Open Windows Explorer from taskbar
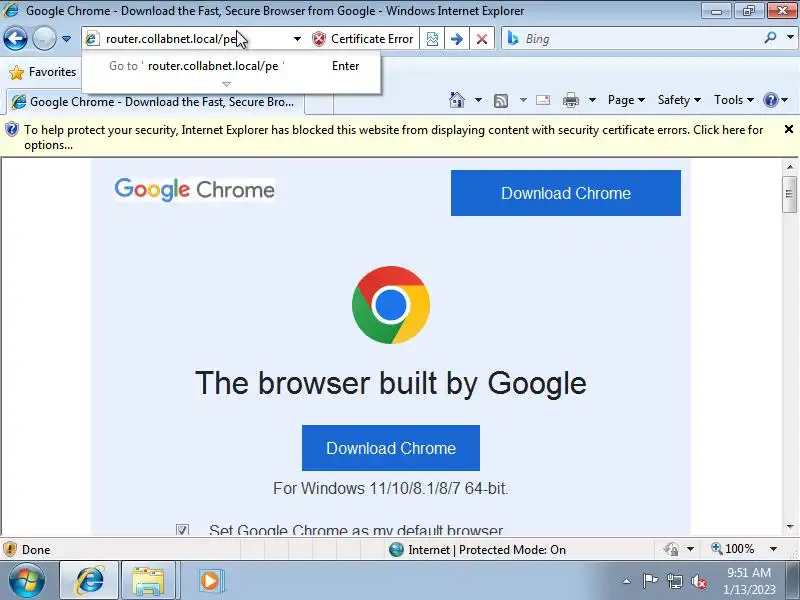Image resolution: width=800 pixels, height=600 pixels. click(x=148, y=581)
